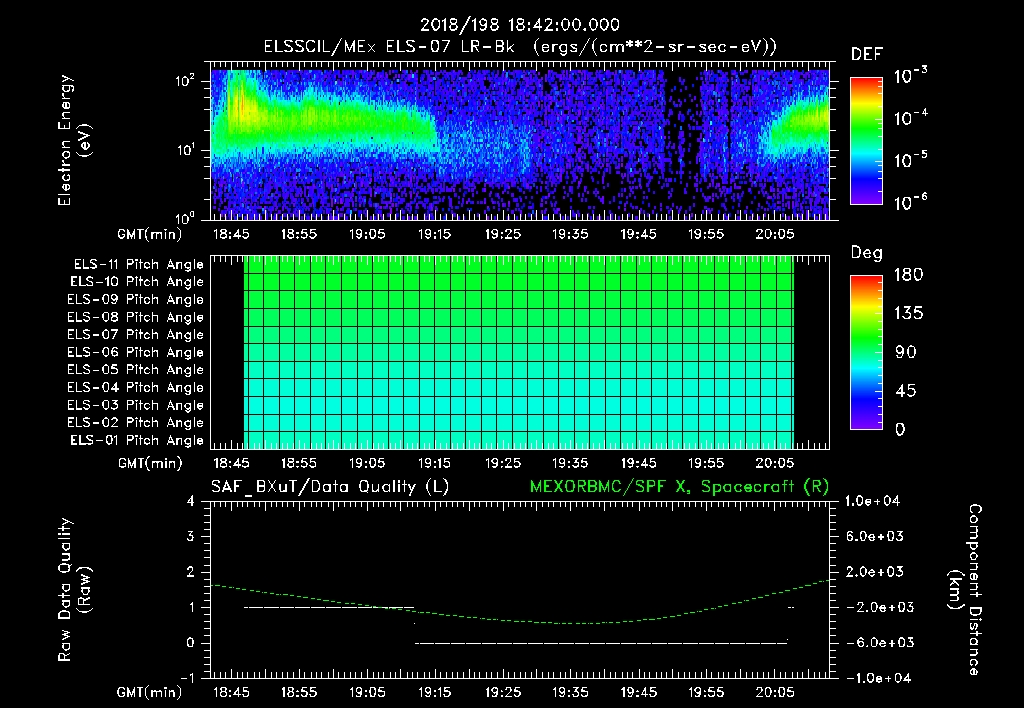Click the DEF color bar in the top panel
Image resolution: width=1024 pixels, height=708 pixels.
[x=866, y=141]
